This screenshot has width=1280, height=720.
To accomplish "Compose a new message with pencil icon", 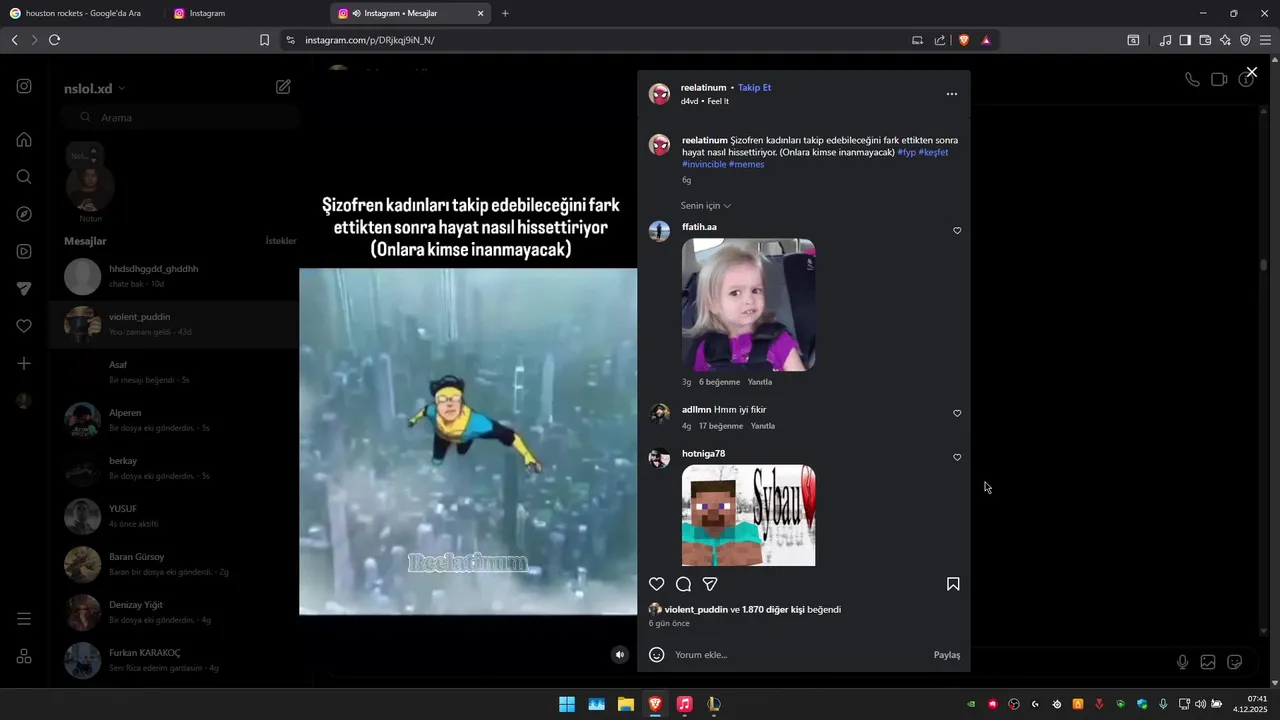I will click(283, 87).
